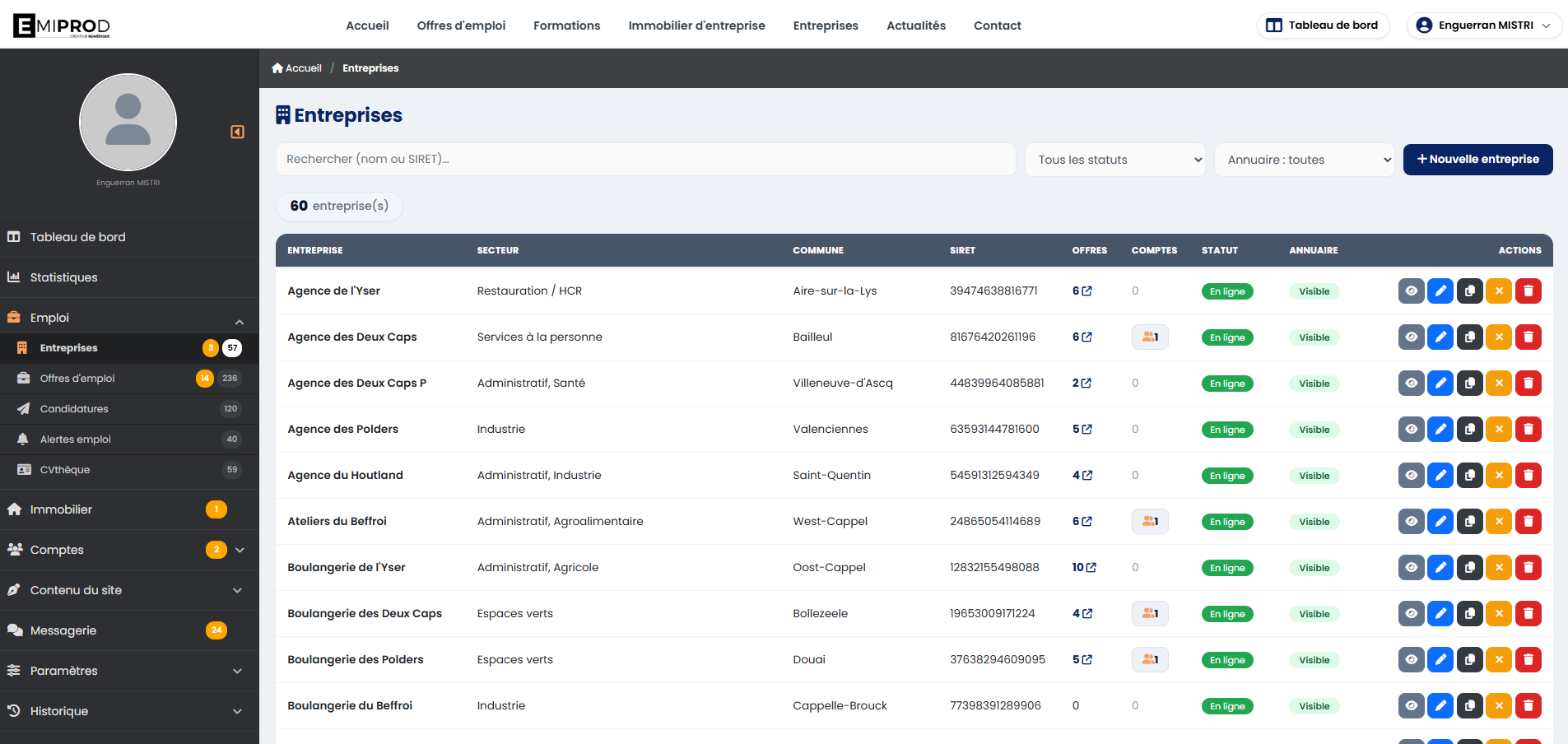This screenshot has height=744, width=1568.
Task: Toggle visibility eye for Boulangerie du Beffroi
Action: (x=1412, y=705)
